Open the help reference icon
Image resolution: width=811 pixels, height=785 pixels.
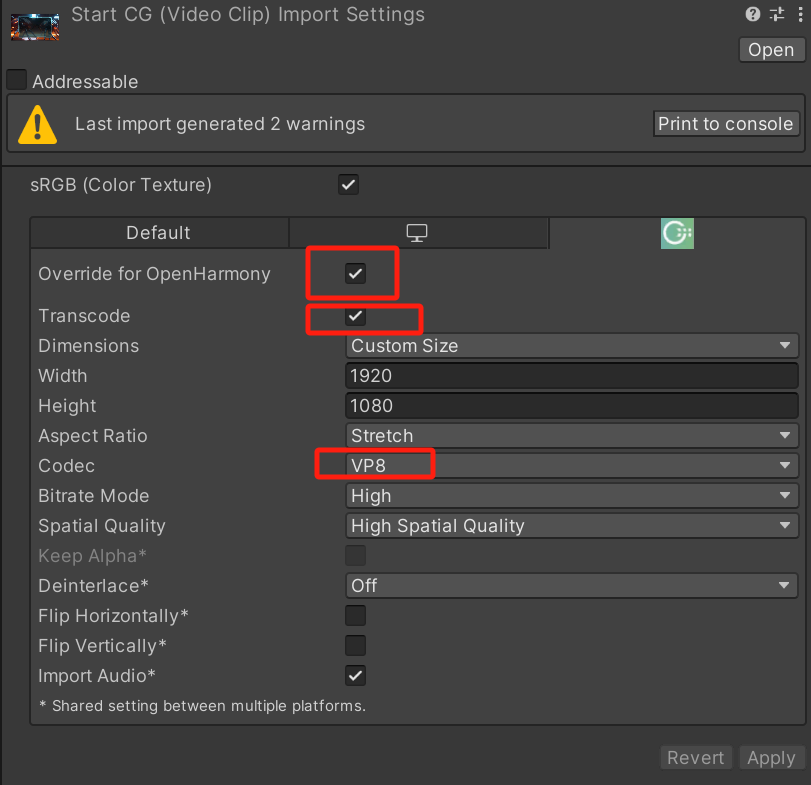753,14
